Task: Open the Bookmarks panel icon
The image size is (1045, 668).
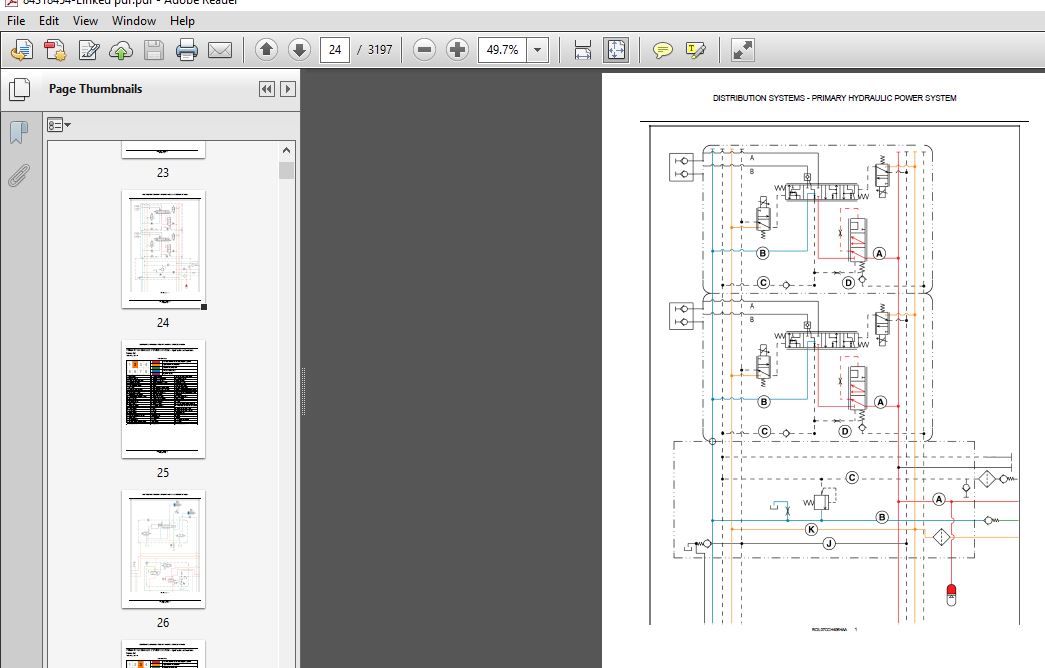Action: click(x=19, y=132)
